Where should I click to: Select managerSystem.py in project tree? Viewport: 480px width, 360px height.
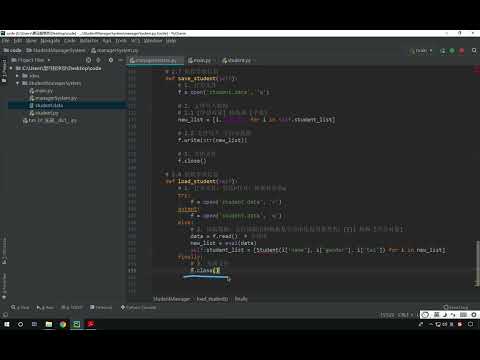pos(53,98)
